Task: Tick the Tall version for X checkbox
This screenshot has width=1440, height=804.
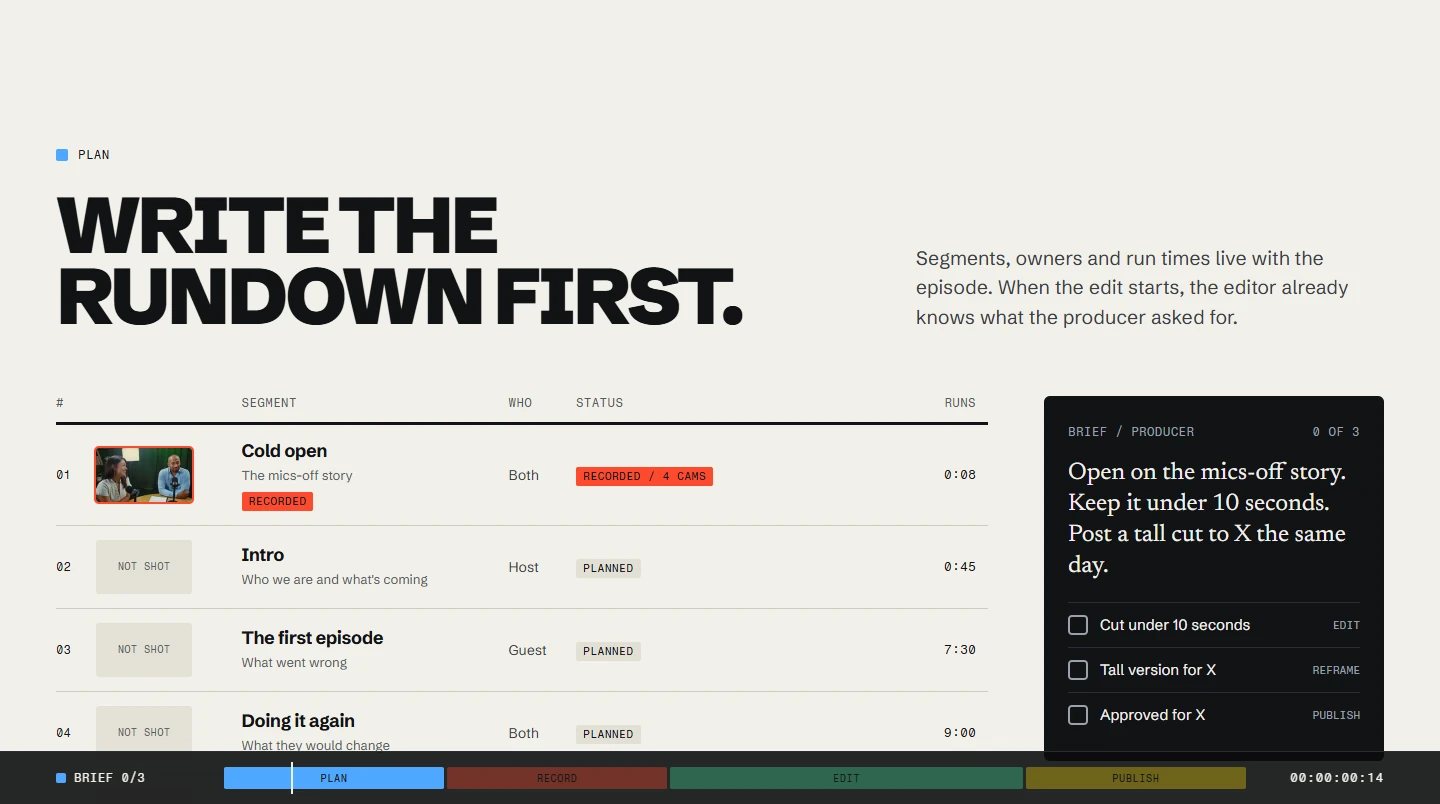Action: (x=1078, y=670)
